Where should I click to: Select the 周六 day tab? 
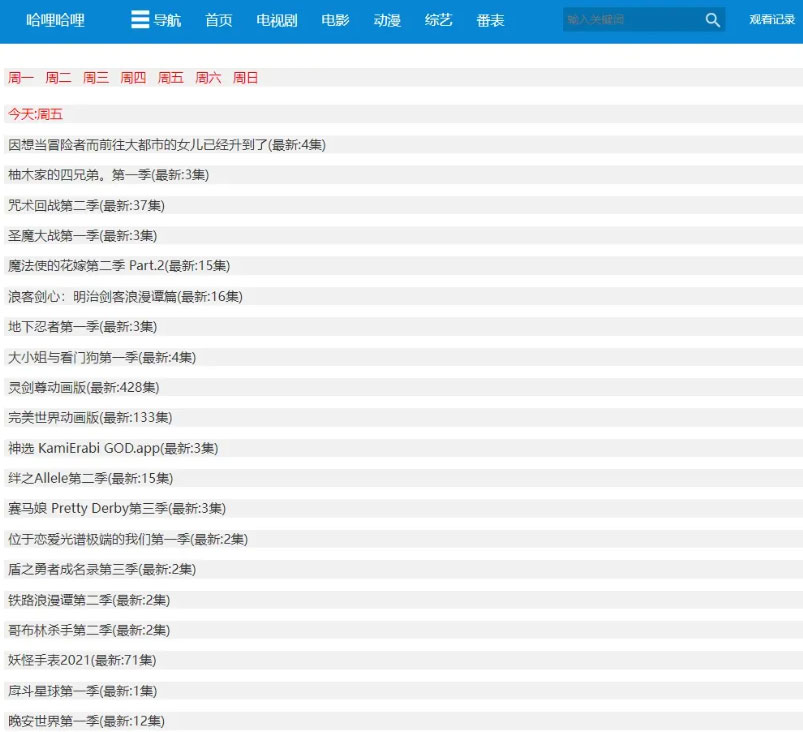(208, 78)
